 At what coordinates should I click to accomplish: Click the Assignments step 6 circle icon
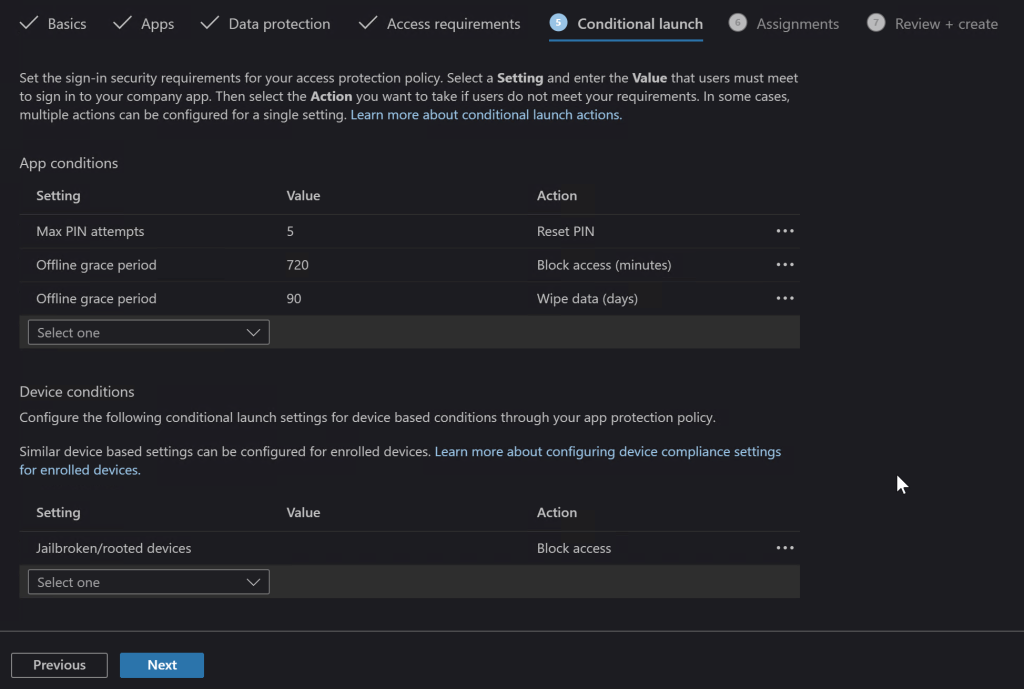point(738,23)
